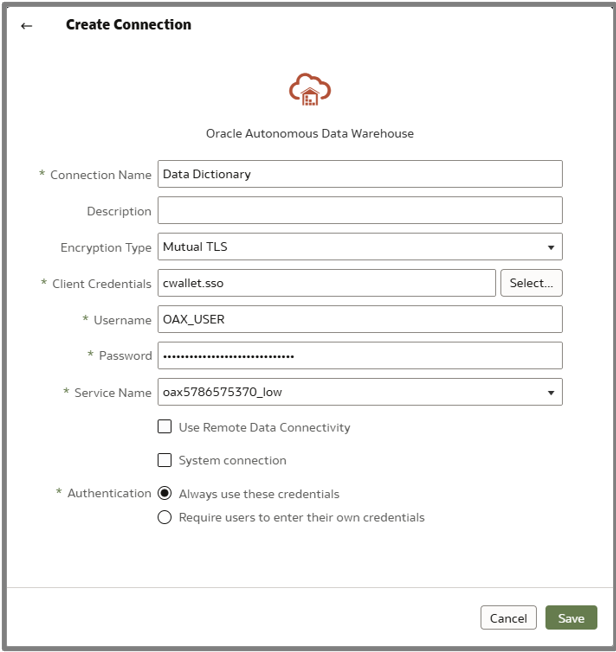
Task: Click the Password field
Action: click(360, 355)
